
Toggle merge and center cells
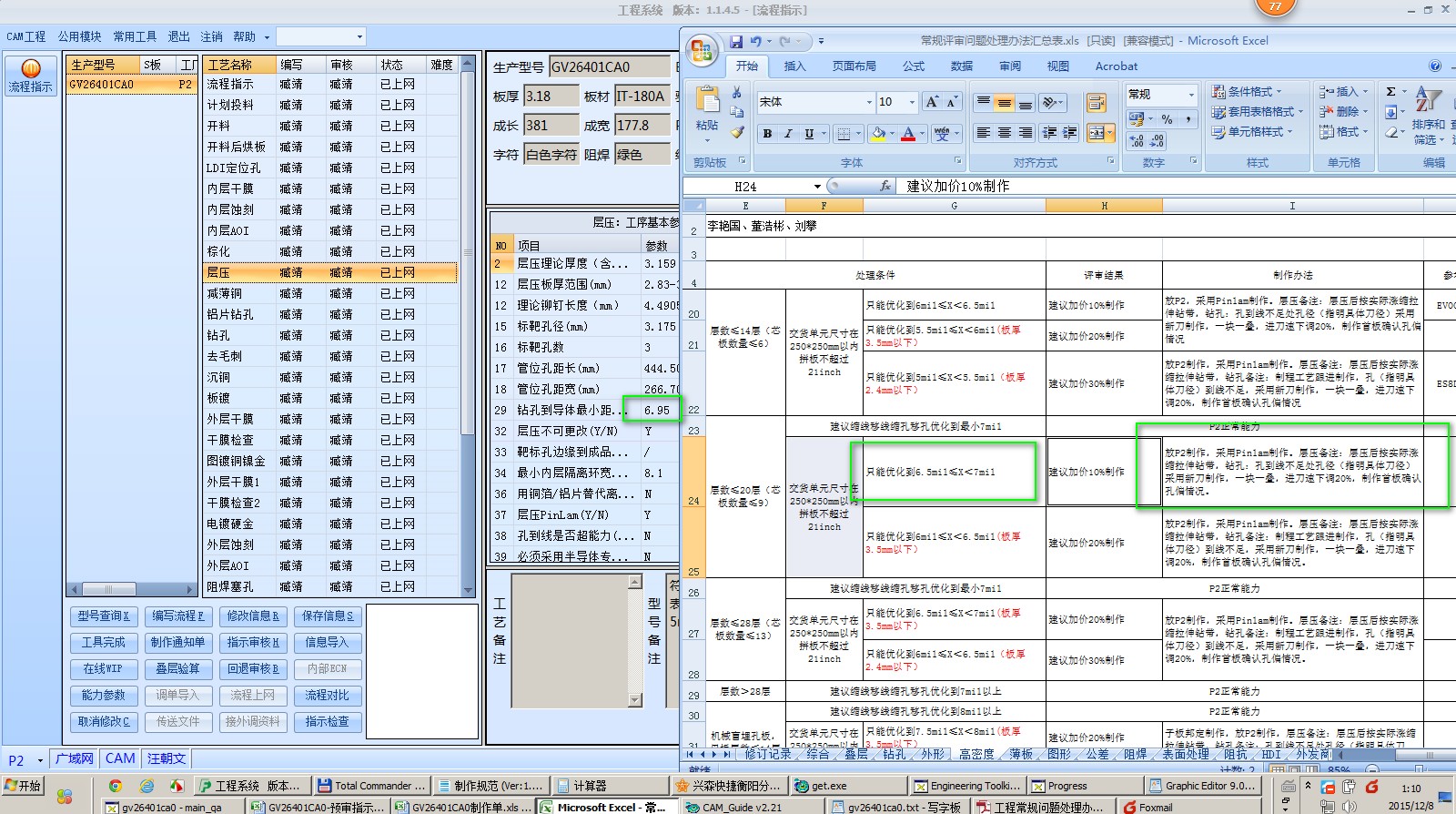(x=1097, y=133)
